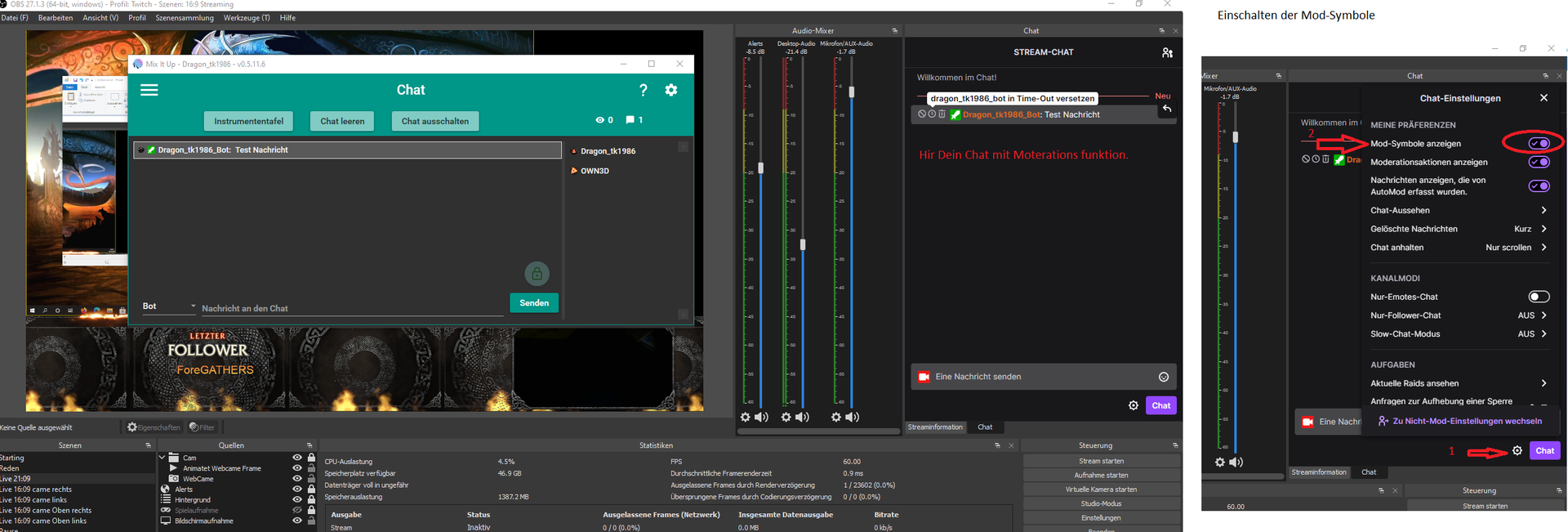The height and width of the screenshot is (532, 1568).
Task: Enable Nur-Emotes-Chat toggle
Action: pyautogui.click(x=1539, y=297)
